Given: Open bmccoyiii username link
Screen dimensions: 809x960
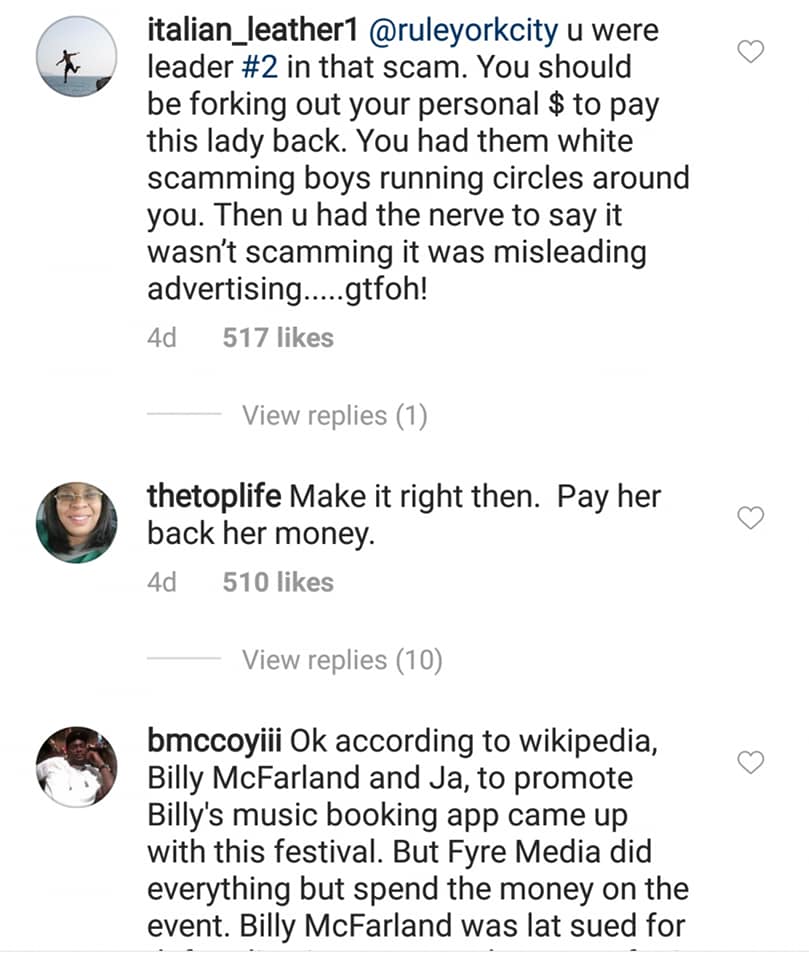Looking at the screenshot, I should point(216,743).
